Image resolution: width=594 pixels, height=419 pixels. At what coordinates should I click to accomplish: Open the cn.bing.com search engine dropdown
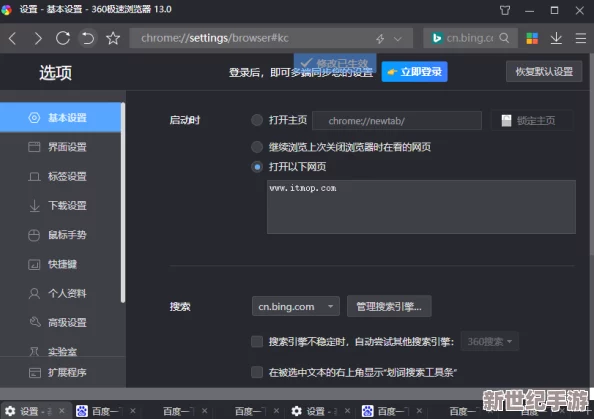point(296,306)
